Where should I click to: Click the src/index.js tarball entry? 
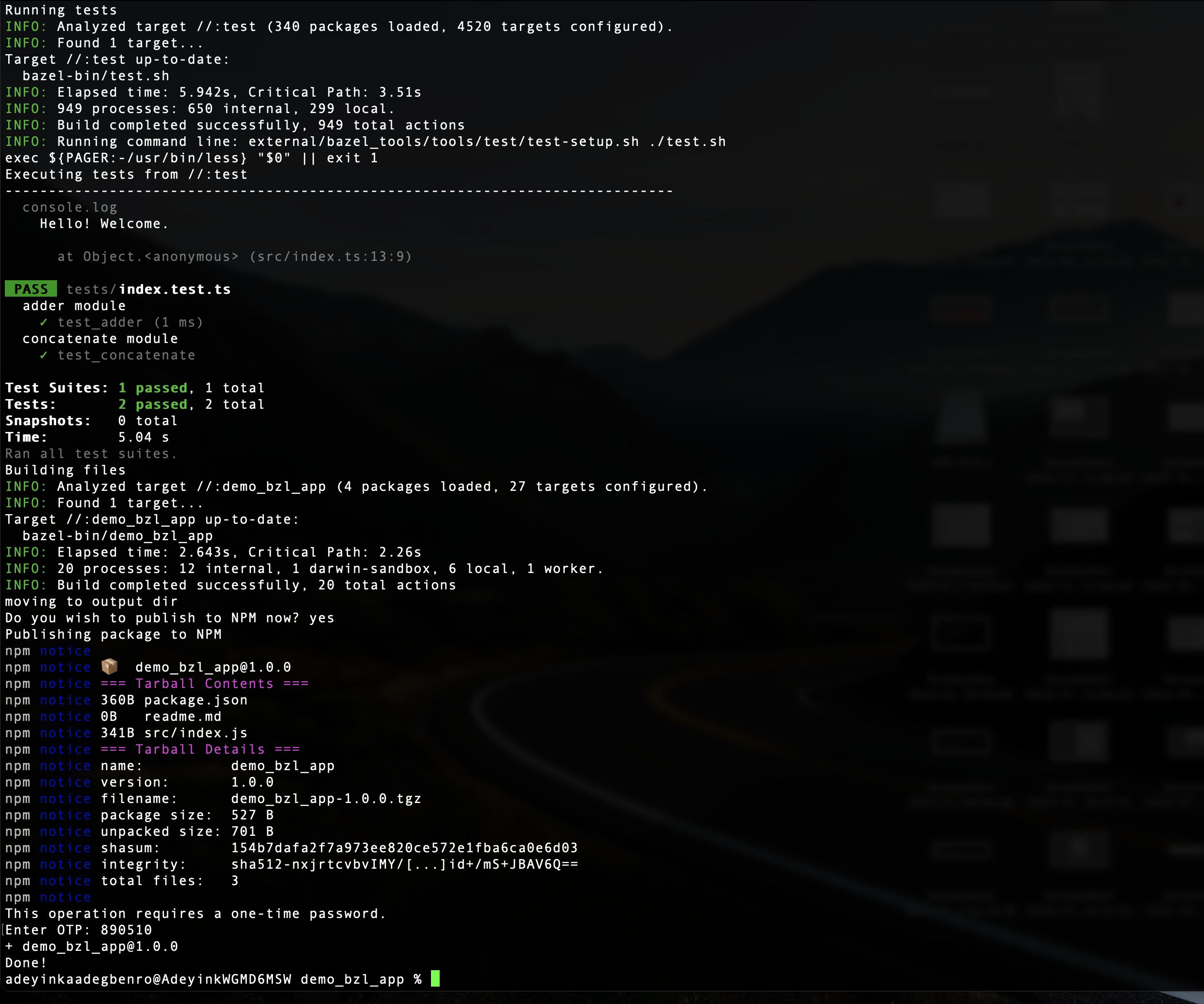coord(196,733)
